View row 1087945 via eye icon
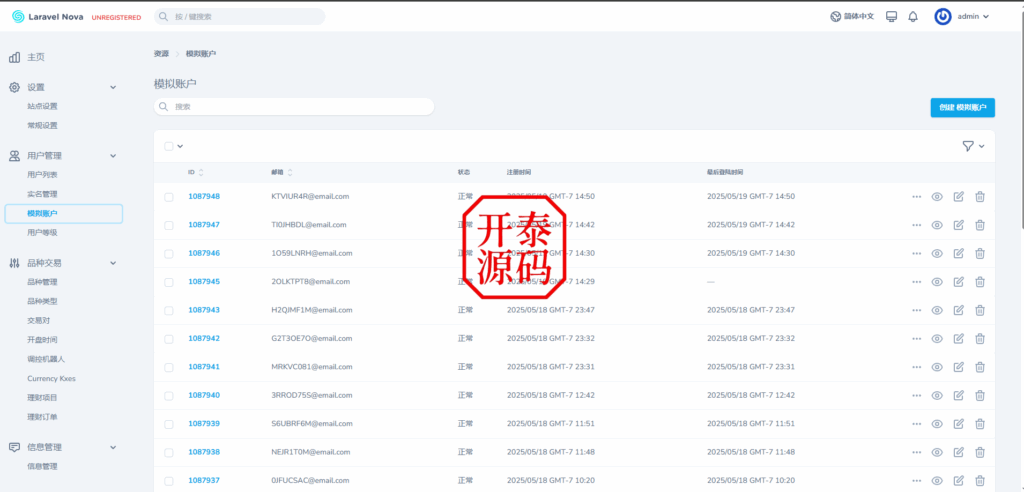The width and height of the screenshot is (1024, 492). pos(936,282)
